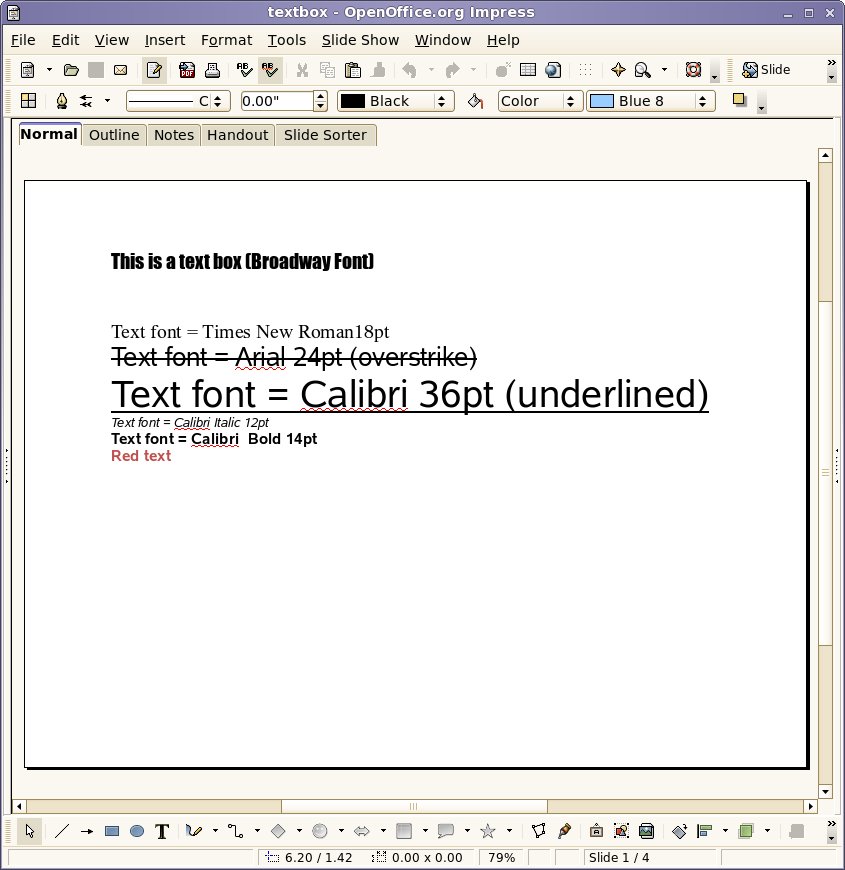Select the Line drawing tool

coord(62,831)
